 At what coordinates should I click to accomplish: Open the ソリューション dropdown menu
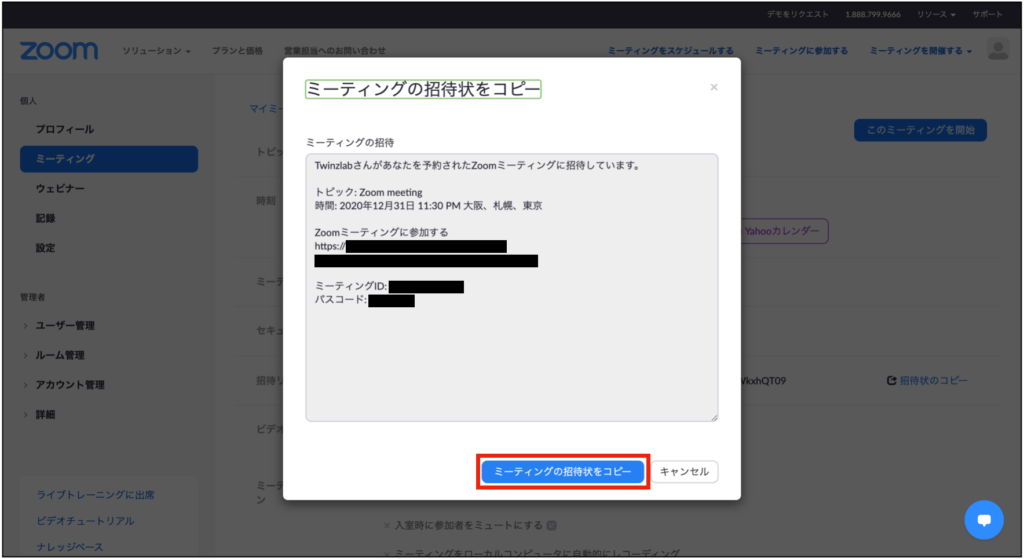[156, 51]
